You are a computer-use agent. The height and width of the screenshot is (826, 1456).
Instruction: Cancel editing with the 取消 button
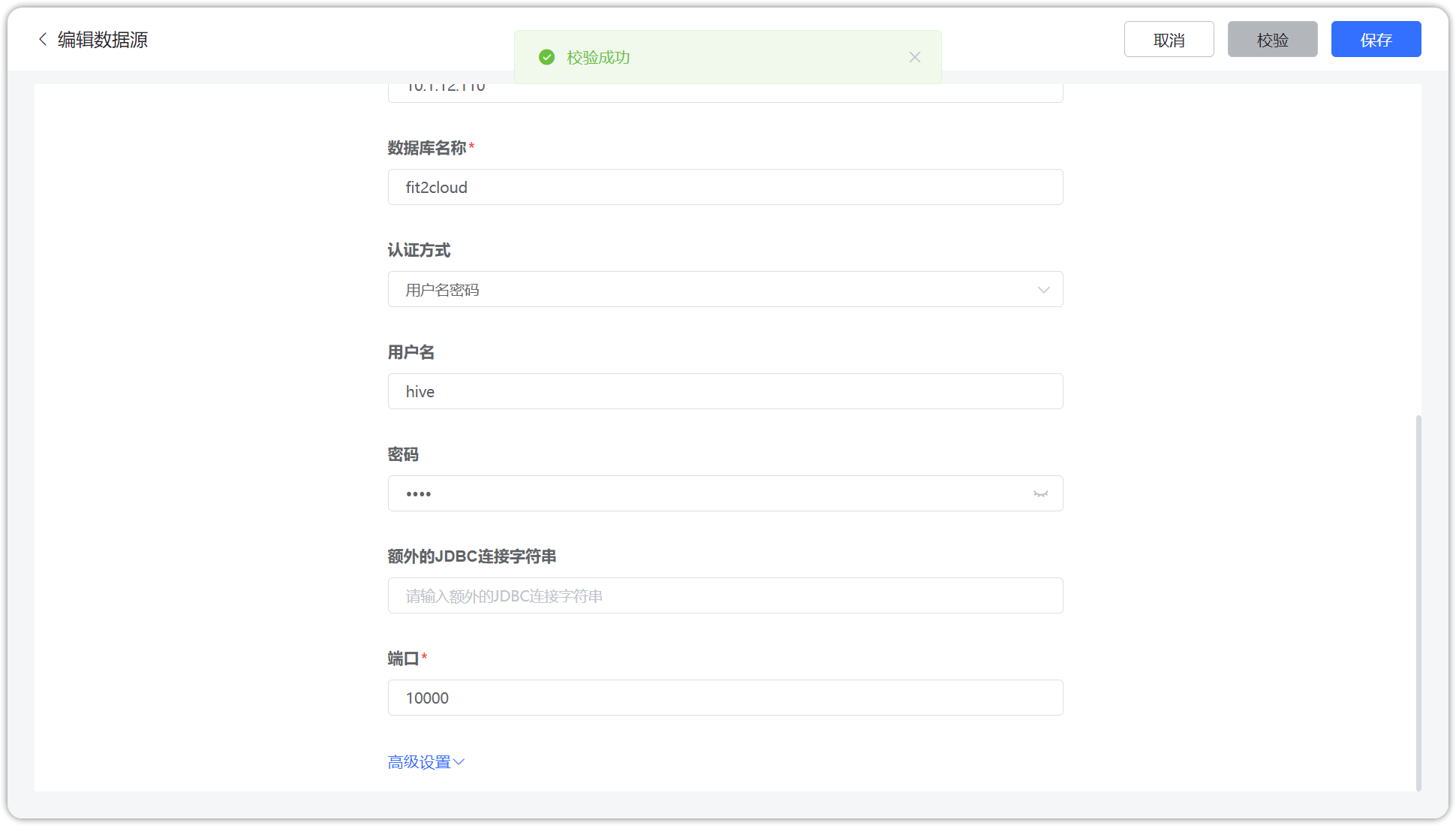tap(1169, 39)
